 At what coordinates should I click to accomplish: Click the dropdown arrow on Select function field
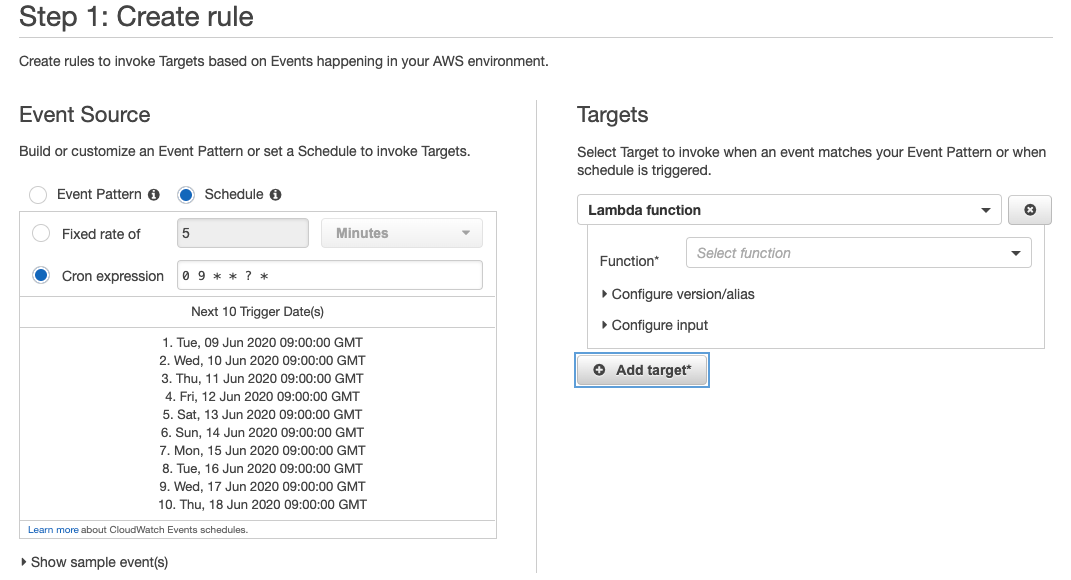(x=1017, y=252)
